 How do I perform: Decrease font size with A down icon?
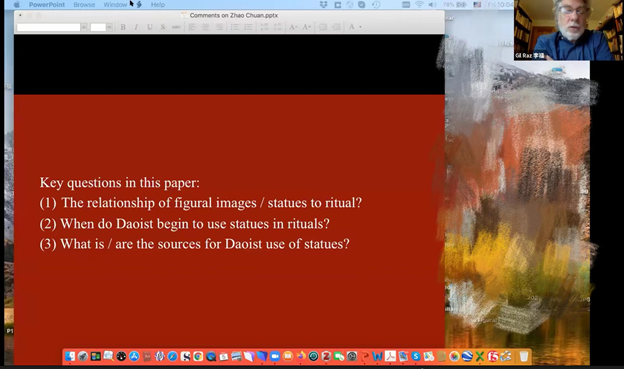click(x=306, y=27)
